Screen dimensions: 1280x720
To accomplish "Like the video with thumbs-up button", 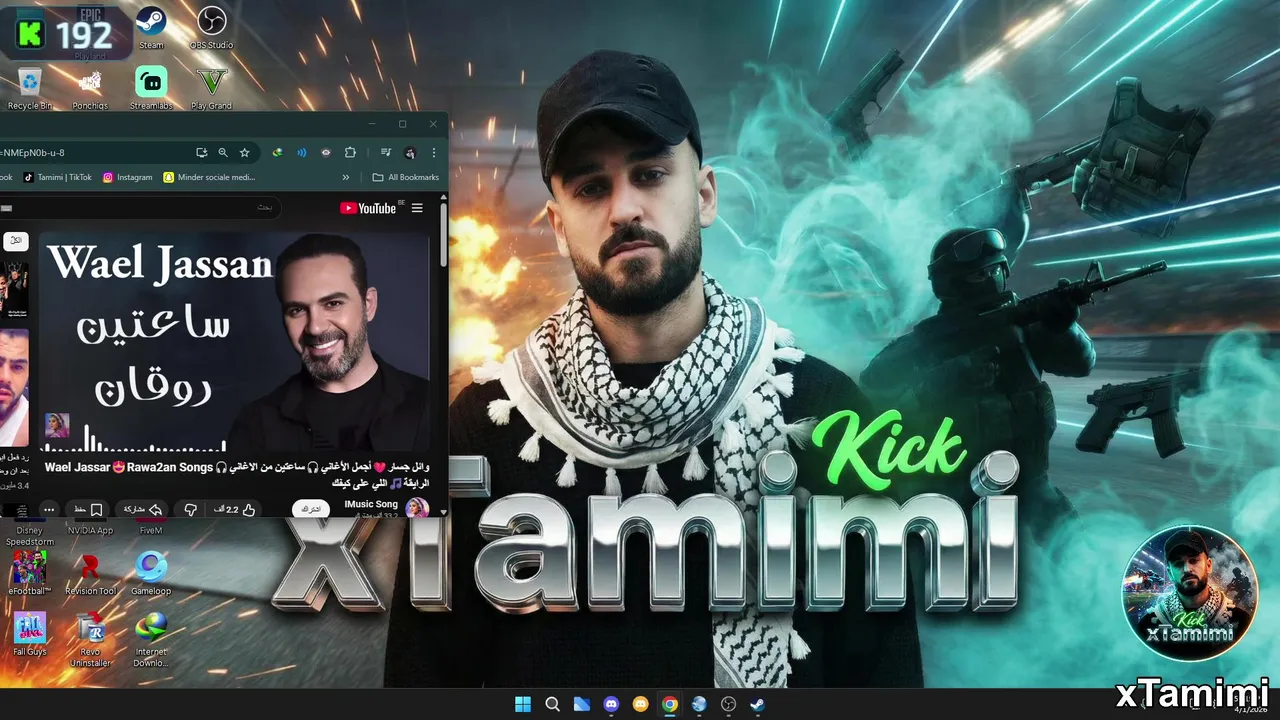I will pyautogui.click(x=235, y=509).
